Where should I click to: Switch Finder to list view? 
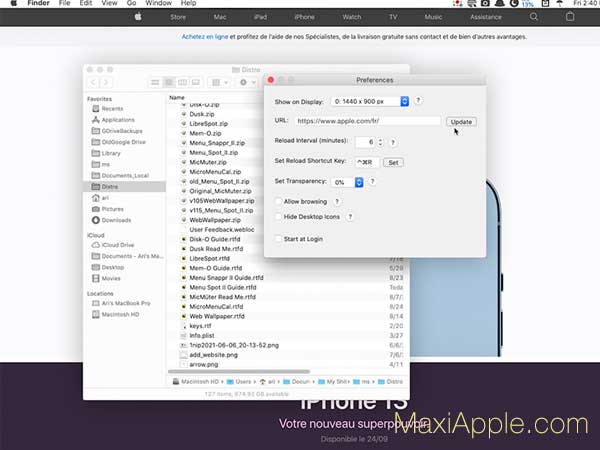click(169, 82)
